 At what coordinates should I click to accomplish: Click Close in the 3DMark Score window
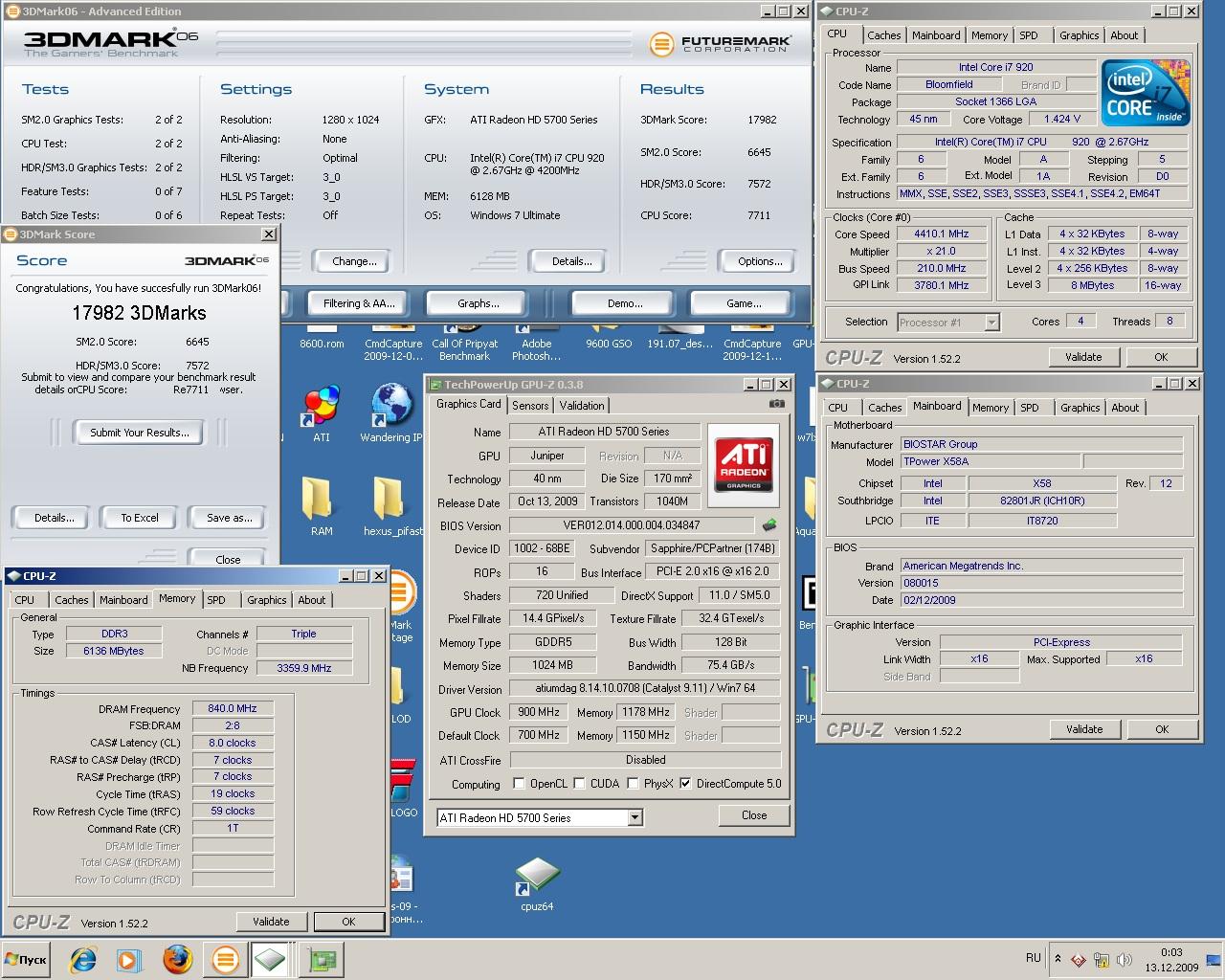click(228, 559)
